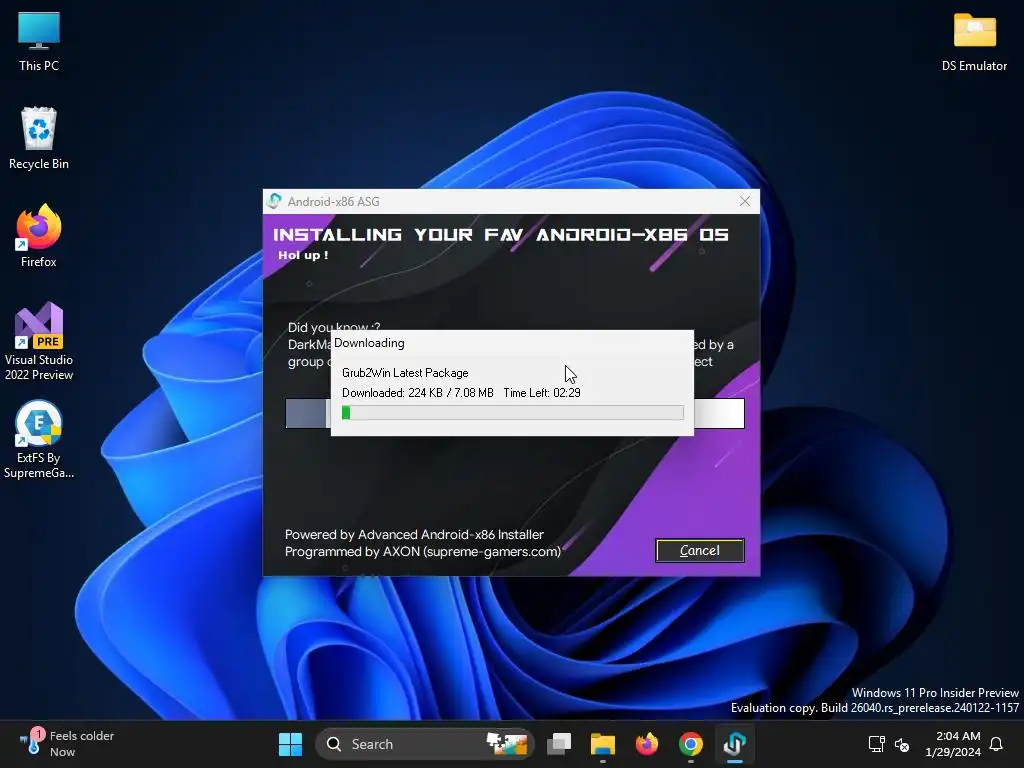
Task: Open Visual Studio 2022 Preview shortcut
Action: tap(39, 341)
